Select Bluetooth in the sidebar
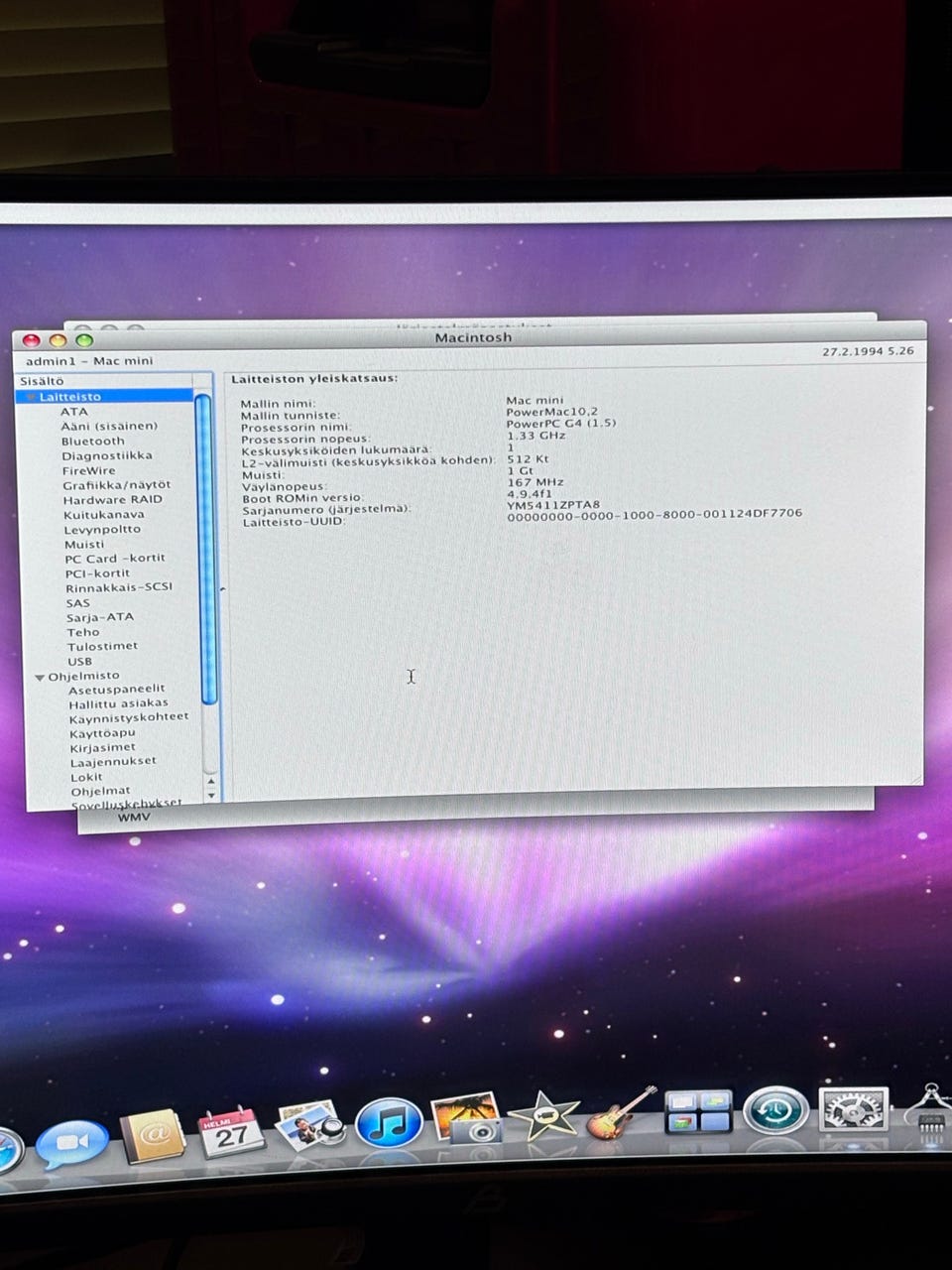The image size is (952, 1270). (x=93, y=441)
